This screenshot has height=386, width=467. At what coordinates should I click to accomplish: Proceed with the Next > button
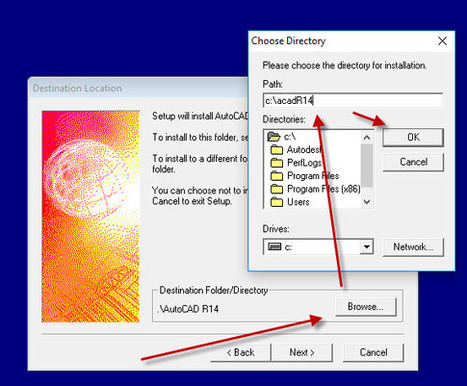(302, 353)
